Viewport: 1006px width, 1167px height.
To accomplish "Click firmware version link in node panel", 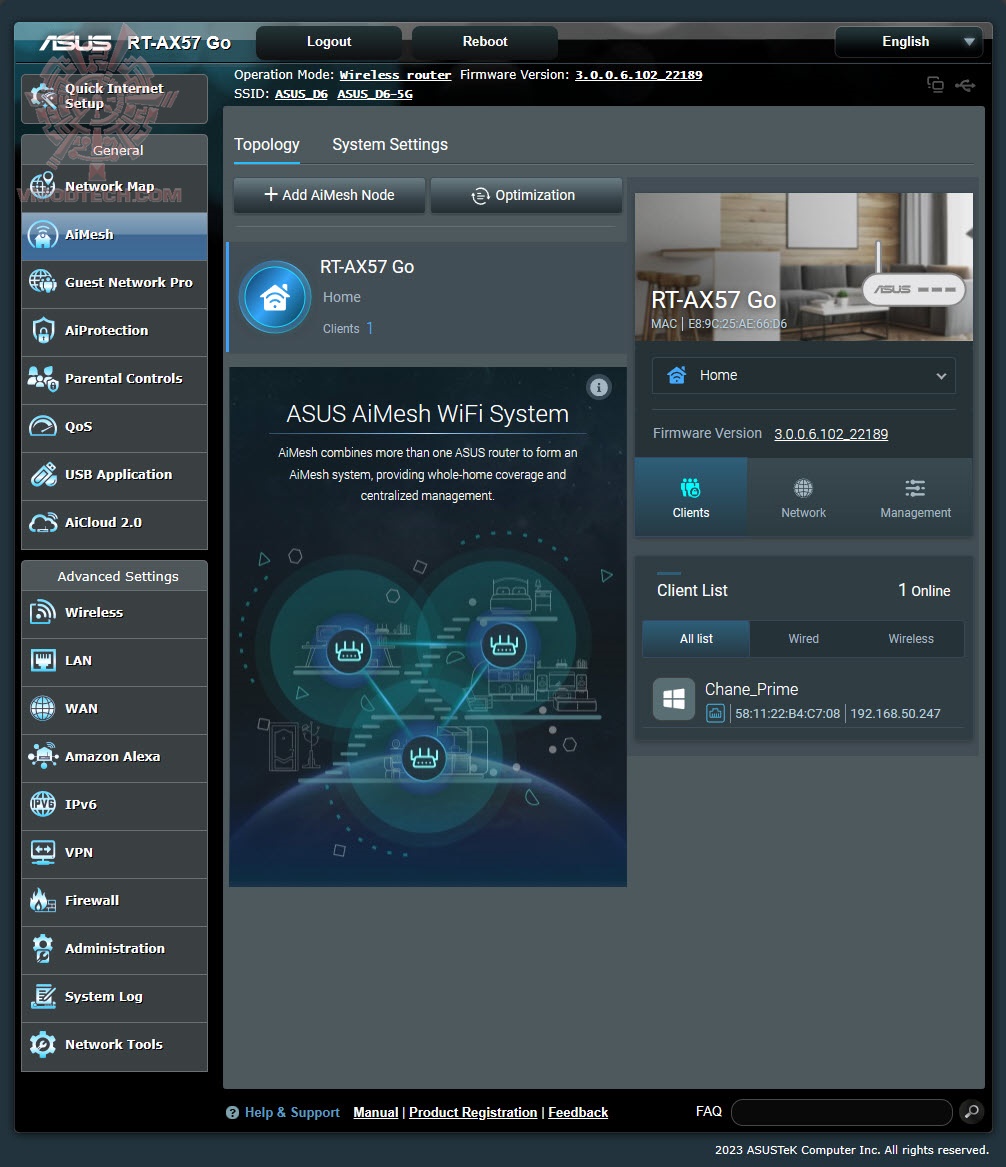I will pyautogui.click(x=831, y=434).
